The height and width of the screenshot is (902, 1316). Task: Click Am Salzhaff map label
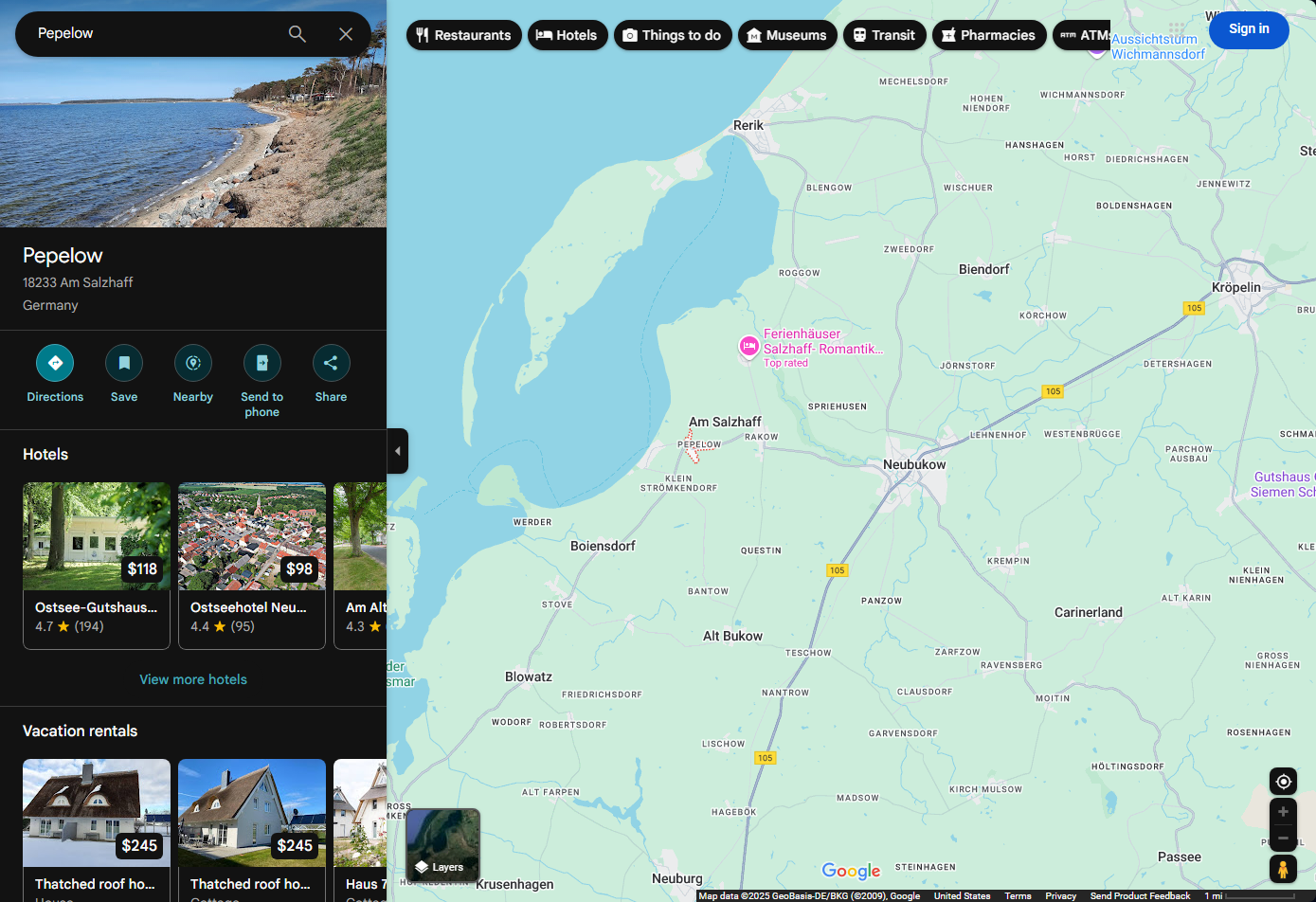click(725, 422)
